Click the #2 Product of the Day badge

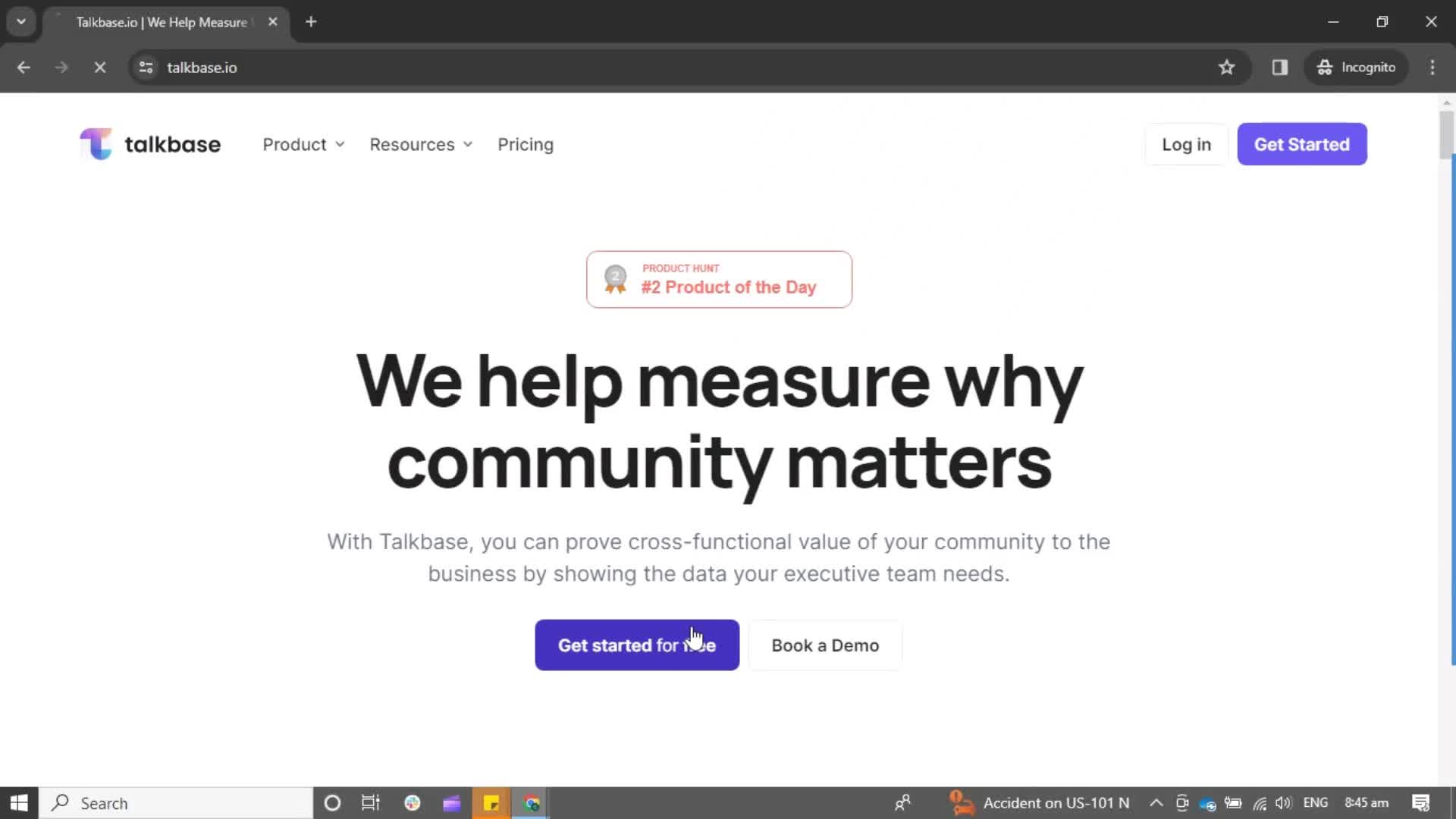point(719,279)
